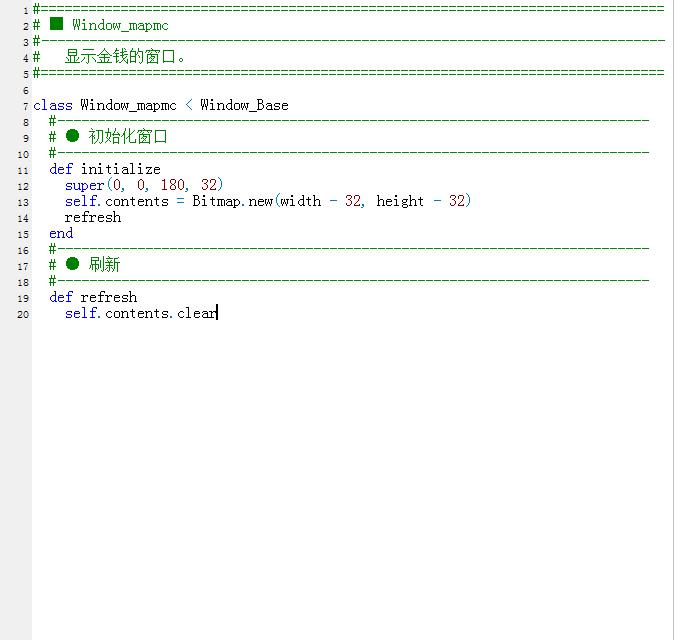The width and height of the screenshot is (685, 640).
Task: Click 'def refresh' on line 19
Action: tap(93, 297)
